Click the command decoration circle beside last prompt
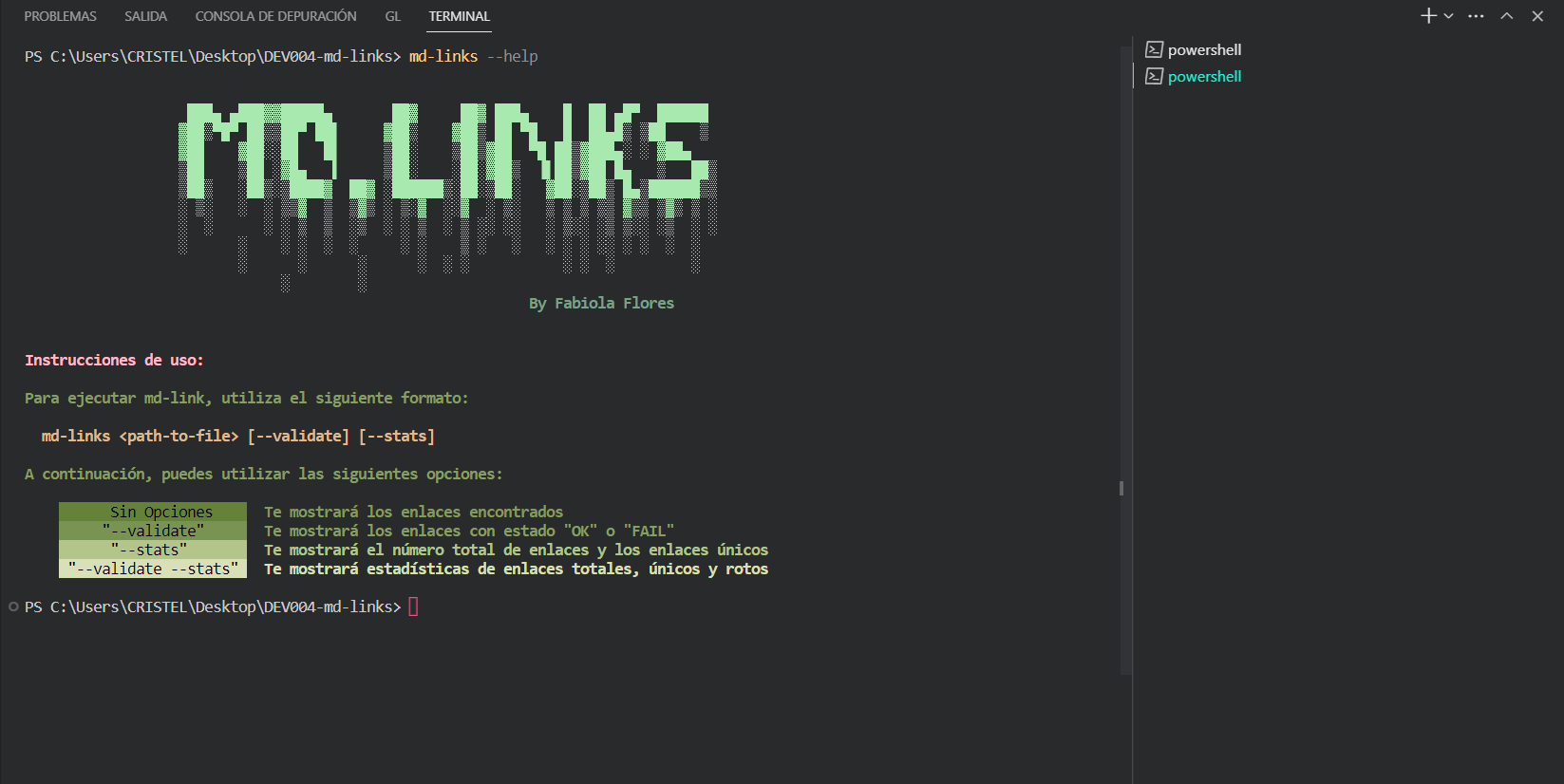Screen dimensions: 1564x784 [13, 607]
